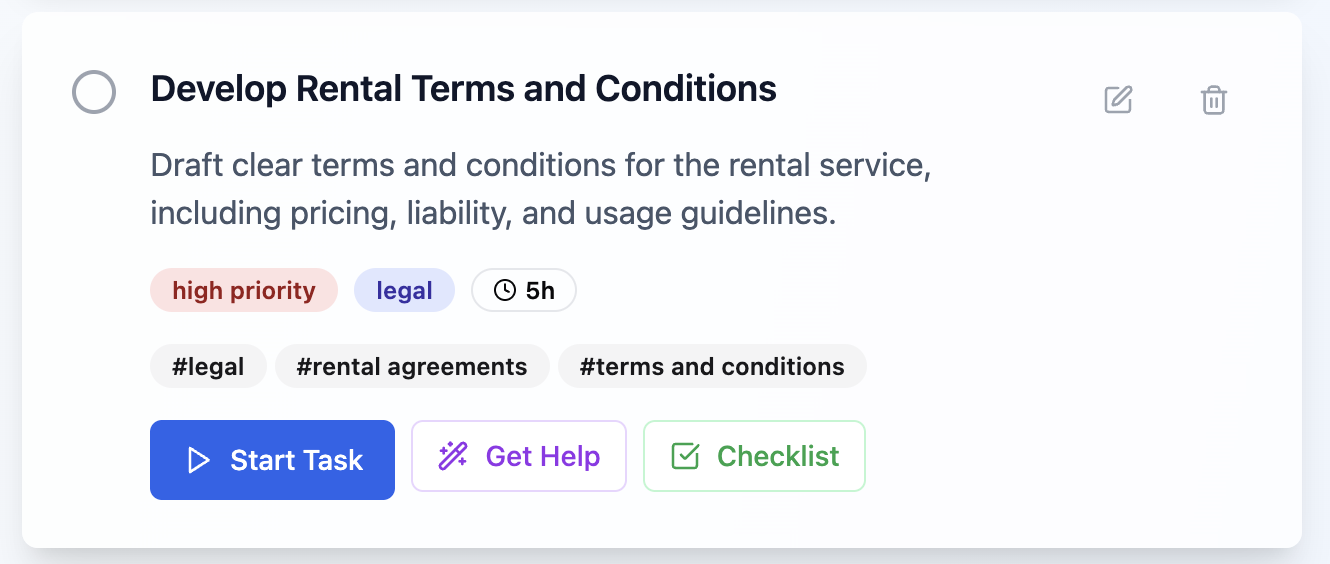Click the edit pencil icon
Viewport: 1330px width, 564px height.
point(1118,100)
